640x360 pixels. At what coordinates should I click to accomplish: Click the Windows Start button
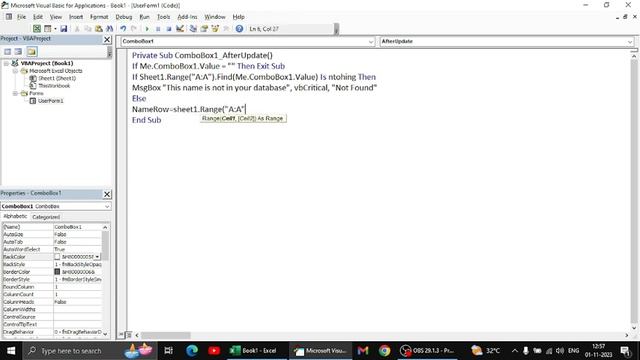point(11,351)
